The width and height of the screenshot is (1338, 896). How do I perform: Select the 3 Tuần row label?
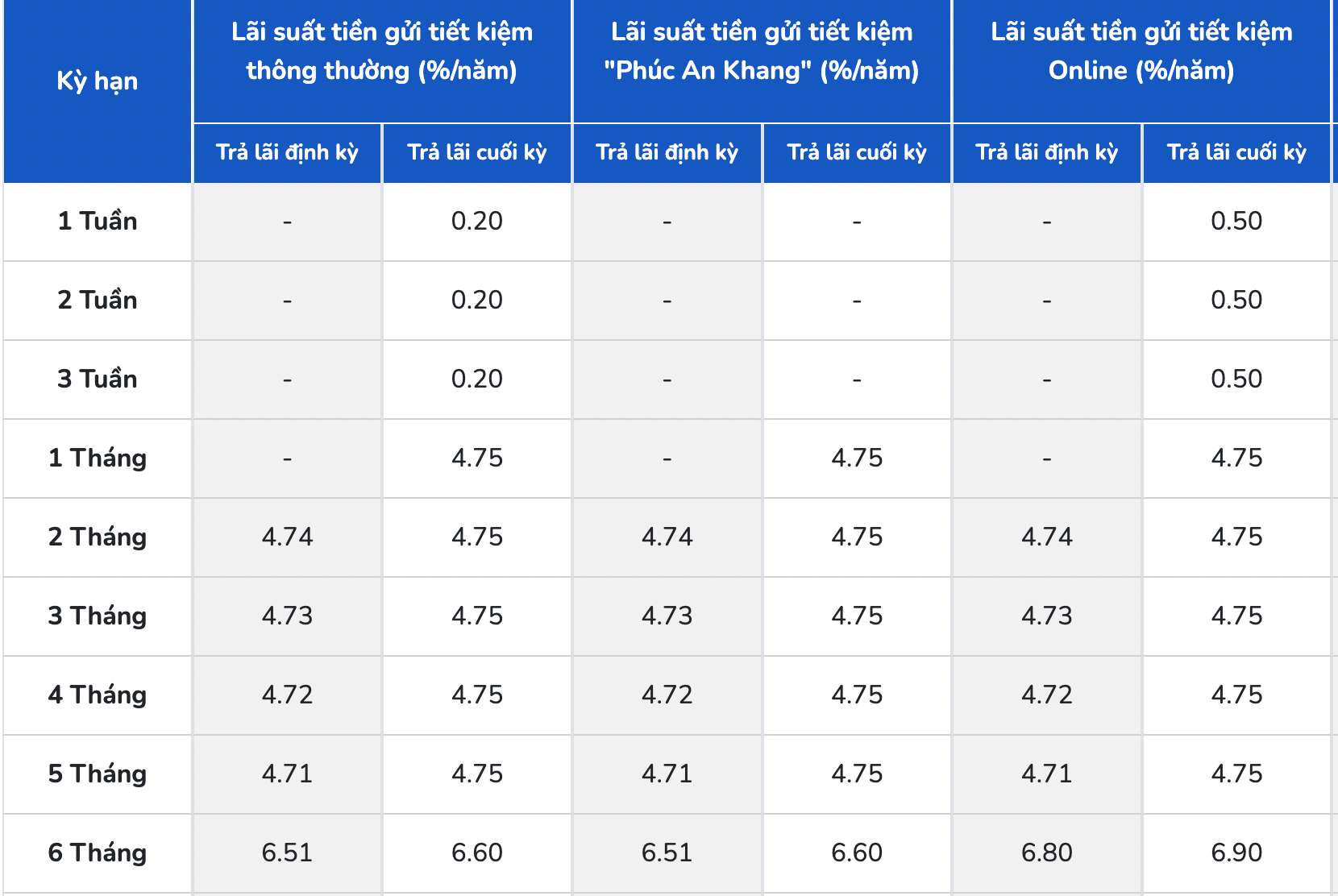click(98, 380)
